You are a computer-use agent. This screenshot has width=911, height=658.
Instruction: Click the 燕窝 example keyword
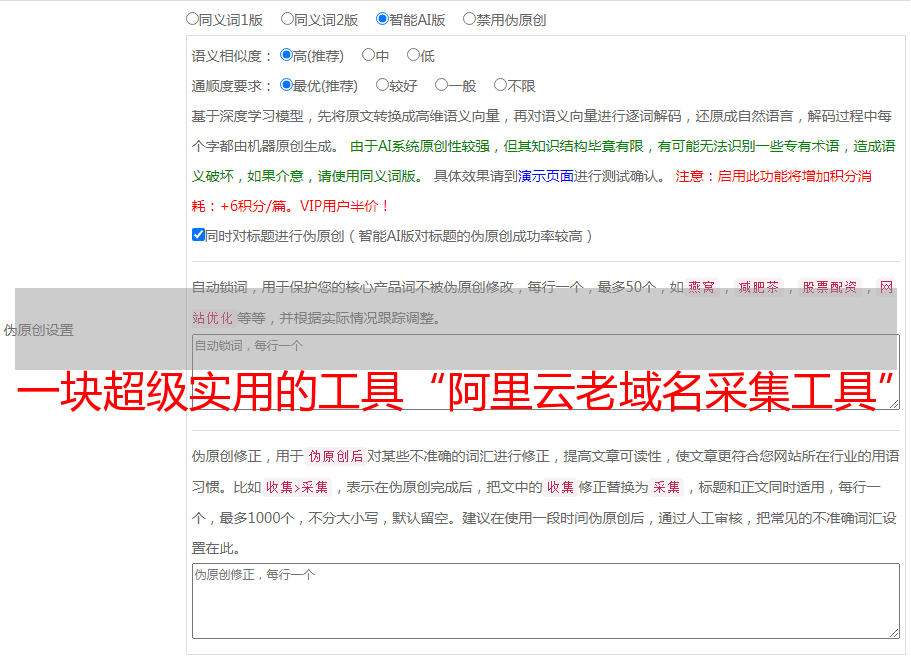pyautogui.click(x=701, y=287)
